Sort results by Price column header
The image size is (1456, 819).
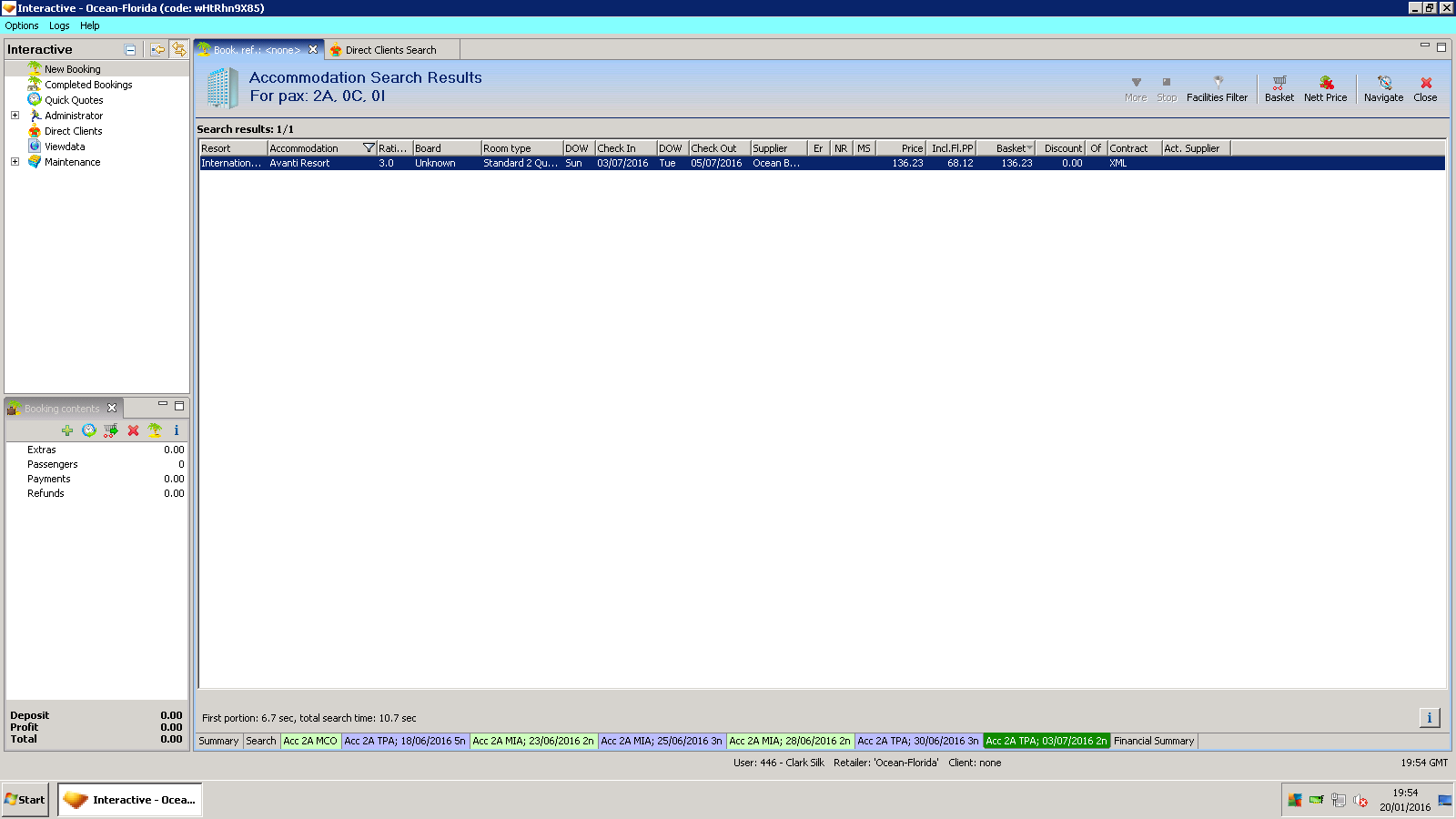coord(902,148)
